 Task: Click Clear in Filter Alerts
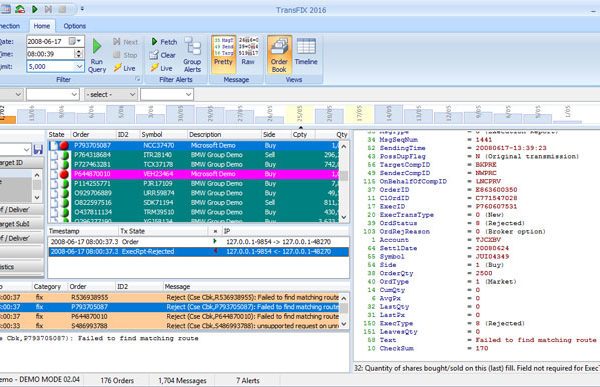(x=163, y=55)
